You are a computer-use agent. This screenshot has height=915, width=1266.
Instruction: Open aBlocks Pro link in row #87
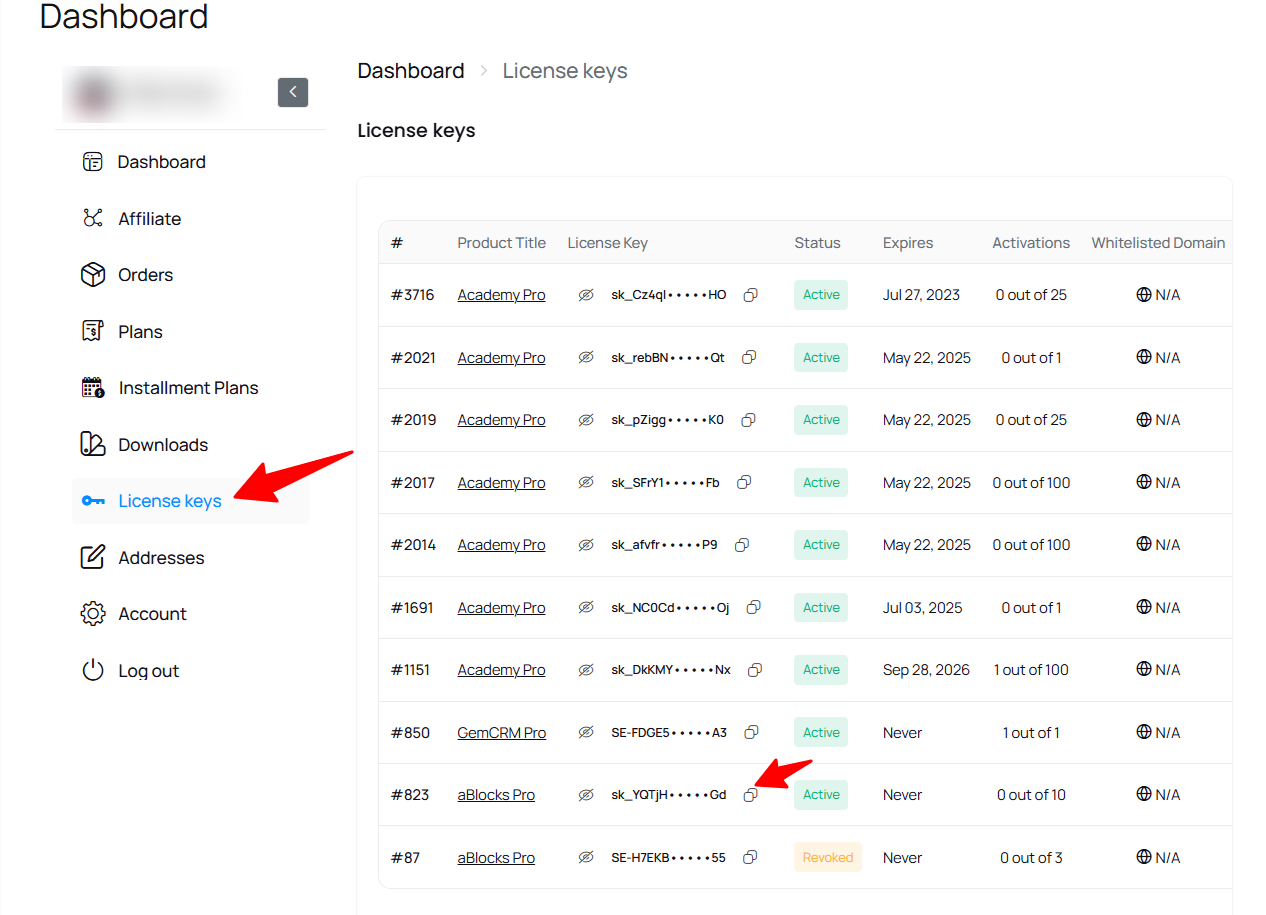tap(496, 858)
